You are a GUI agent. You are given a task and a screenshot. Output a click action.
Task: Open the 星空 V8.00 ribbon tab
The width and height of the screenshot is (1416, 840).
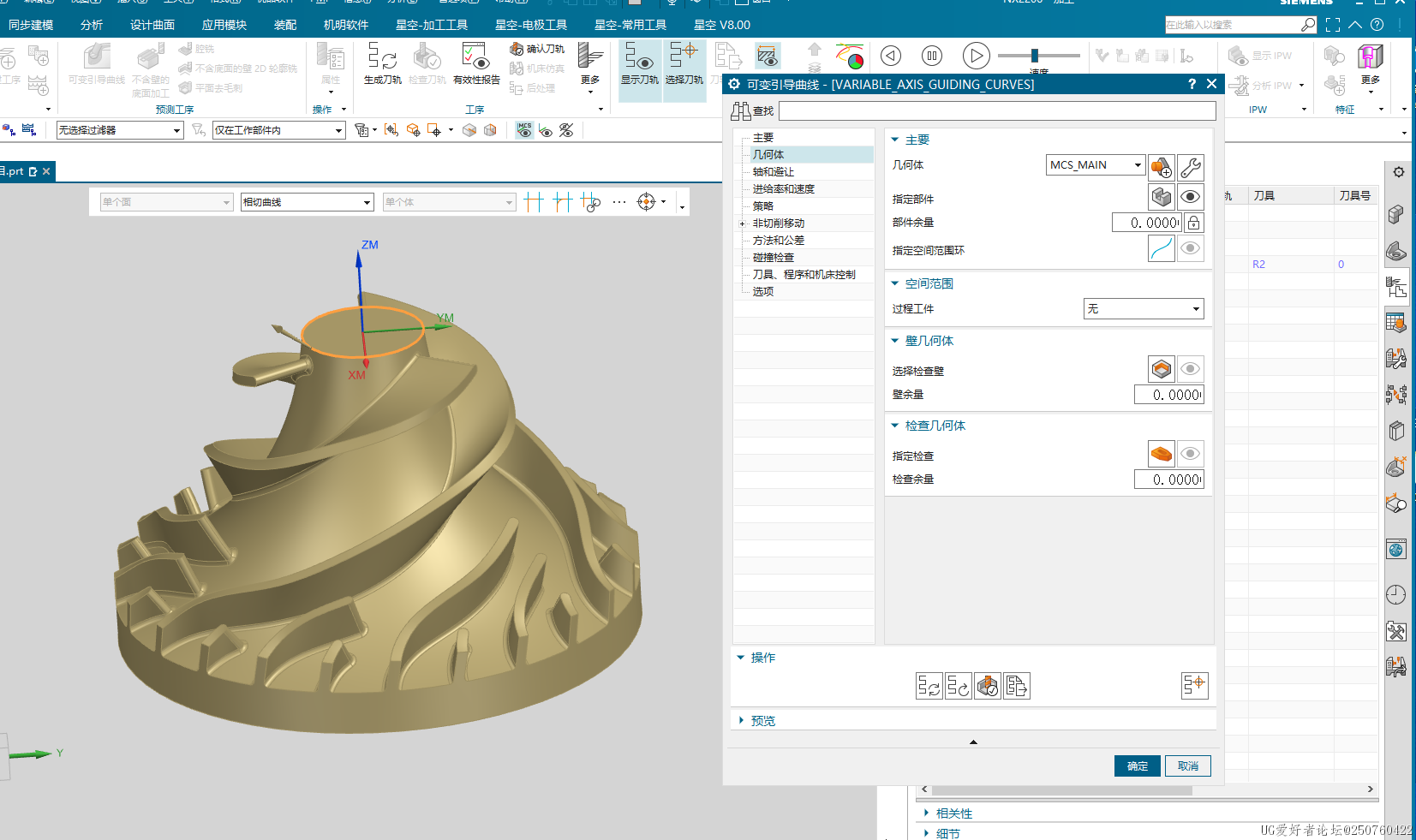(722, 25)
